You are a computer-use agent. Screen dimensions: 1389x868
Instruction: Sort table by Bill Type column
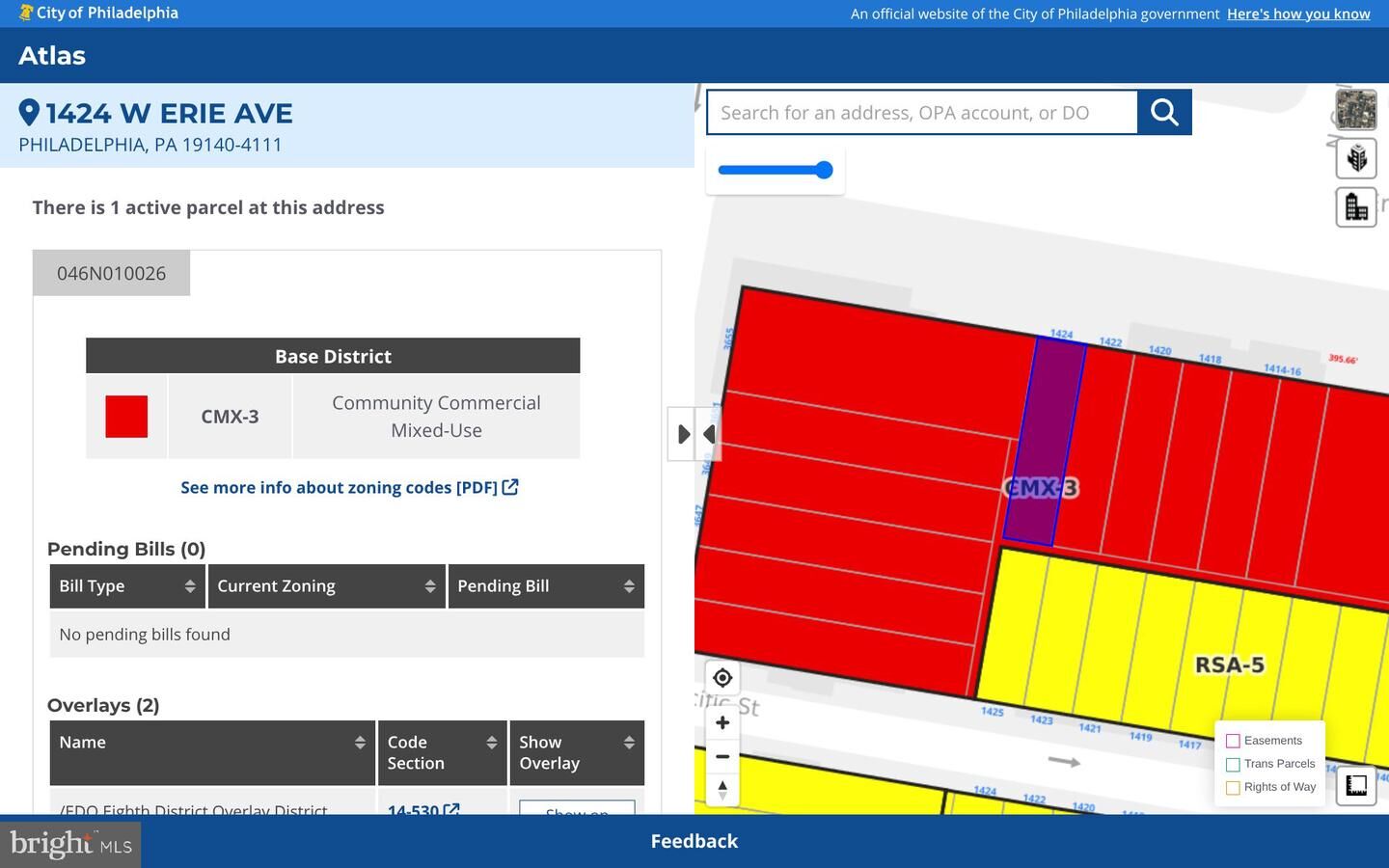coord(127,586)
